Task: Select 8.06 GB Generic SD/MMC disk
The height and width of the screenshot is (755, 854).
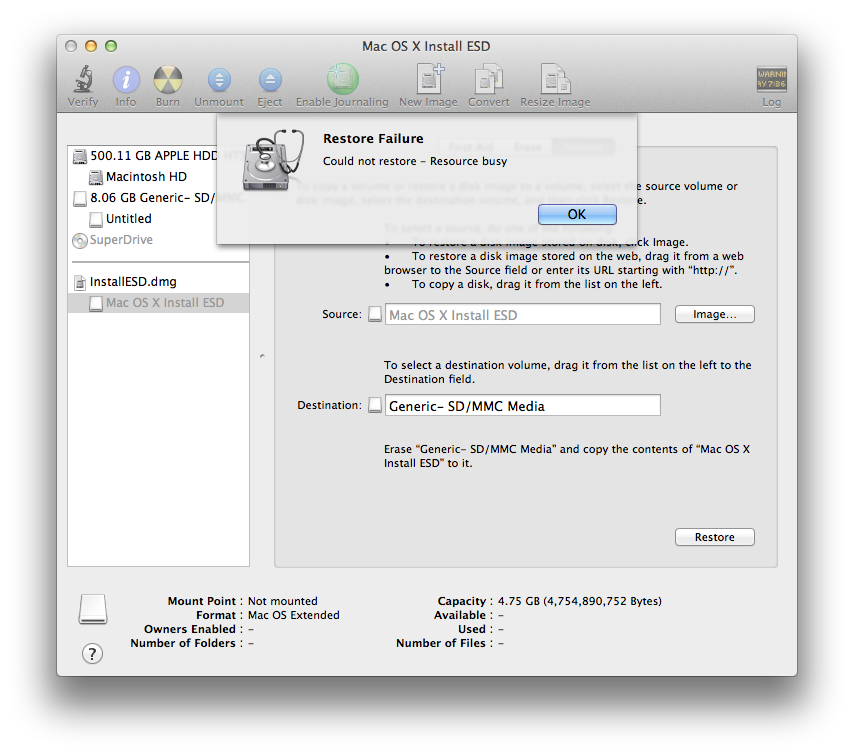Action: coord(145,198)
